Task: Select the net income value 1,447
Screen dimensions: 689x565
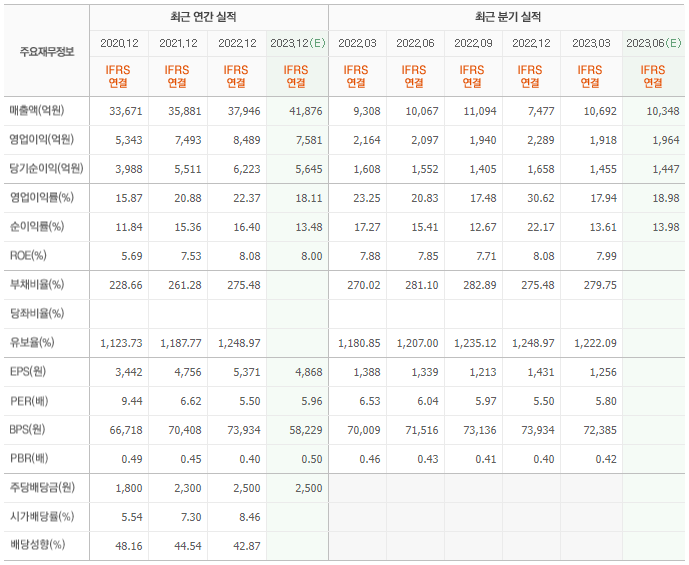Action: pos(666,169)
